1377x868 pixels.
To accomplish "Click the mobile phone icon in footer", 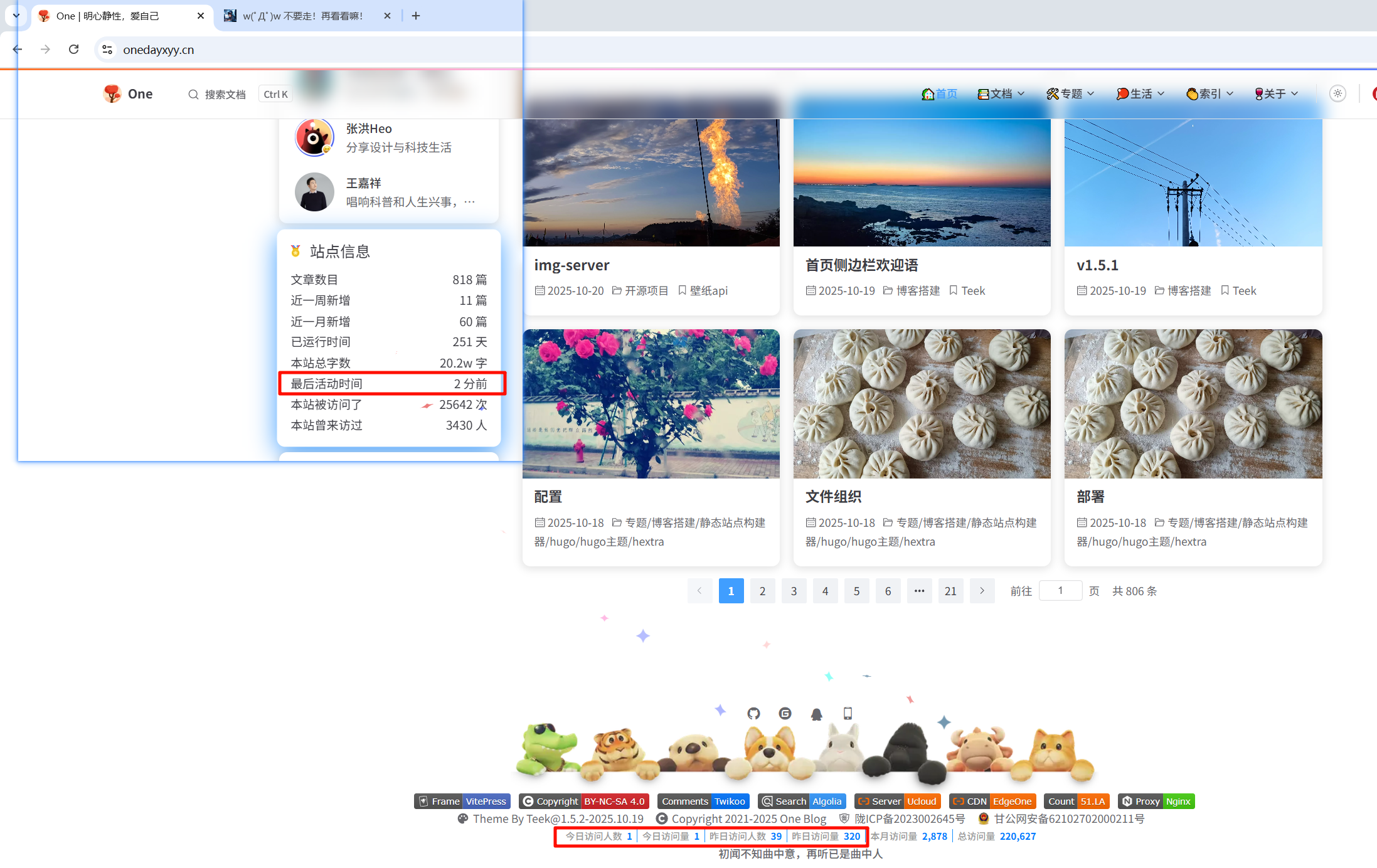I will [x=848, y=713].
